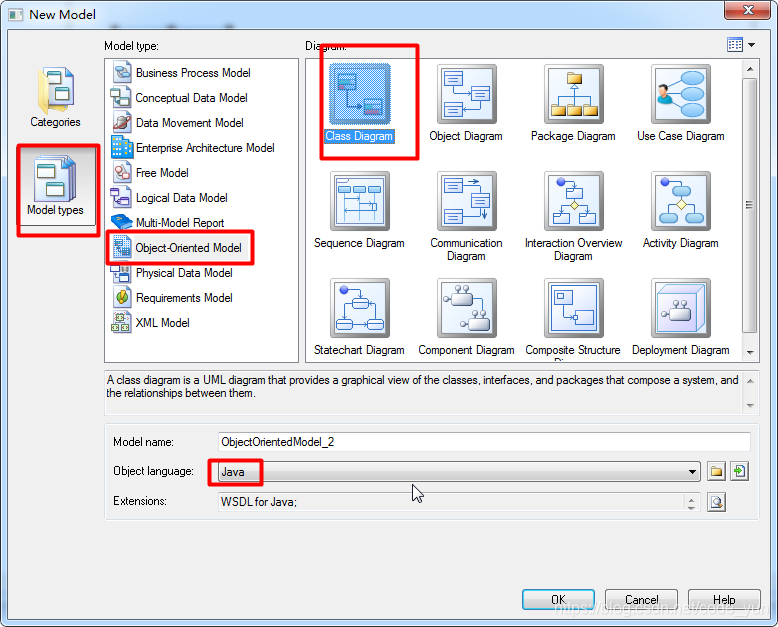Choose the Package Diagram icon
Screen dimensions: 778x627
574,94
